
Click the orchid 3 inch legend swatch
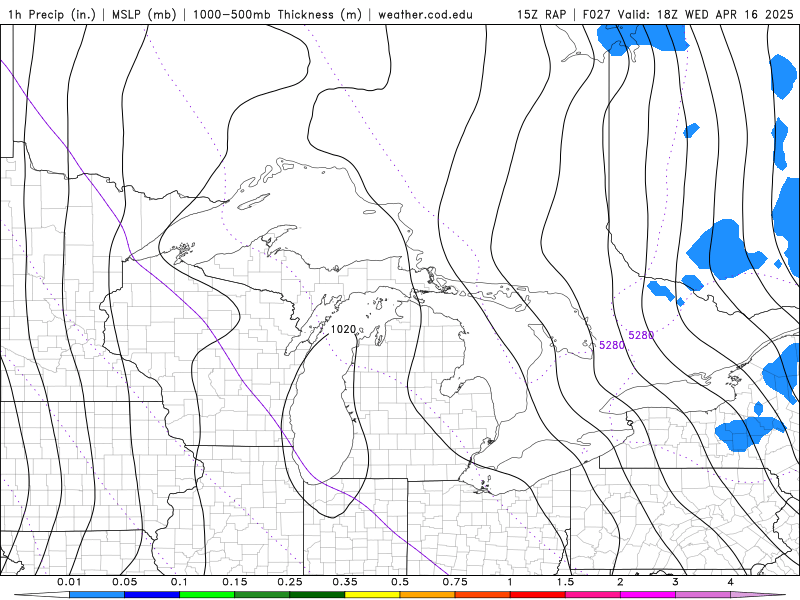click(x=703, y=595)
